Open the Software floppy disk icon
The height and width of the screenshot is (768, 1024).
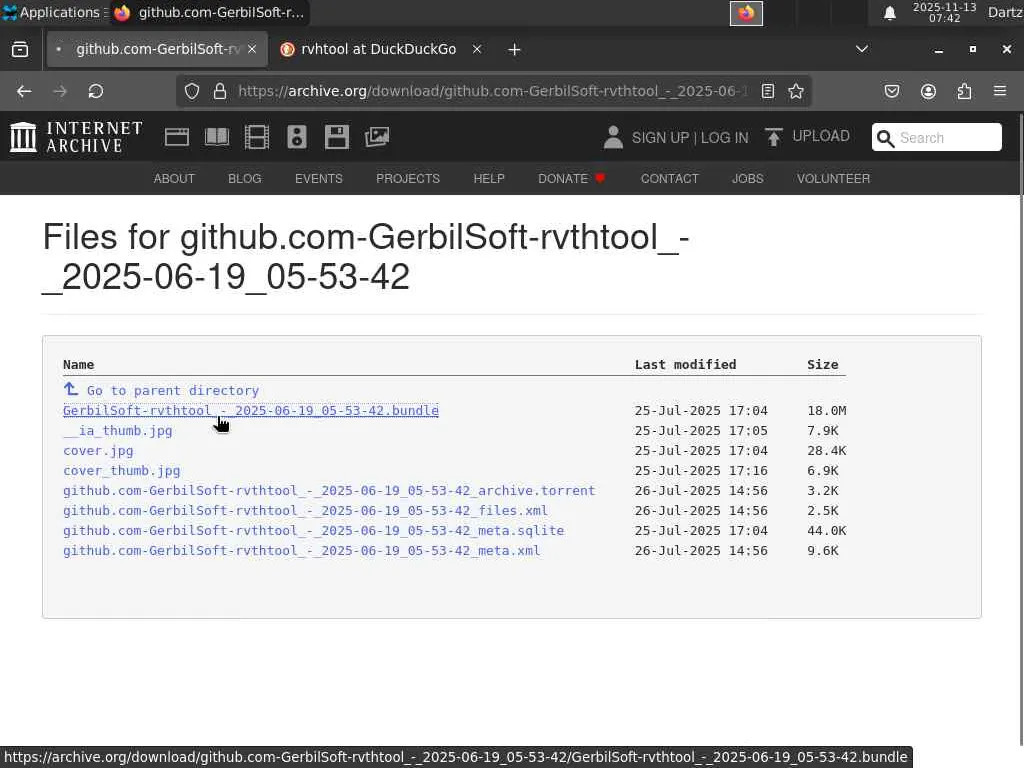(337, 137)
